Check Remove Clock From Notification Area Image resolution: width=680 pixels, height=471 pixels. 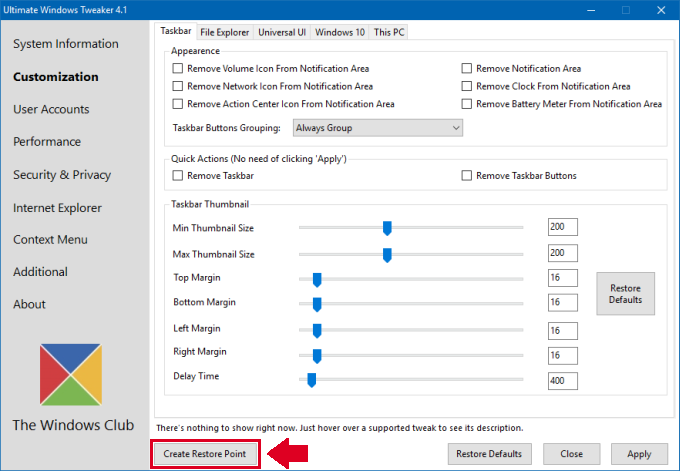tap(467, 87)
